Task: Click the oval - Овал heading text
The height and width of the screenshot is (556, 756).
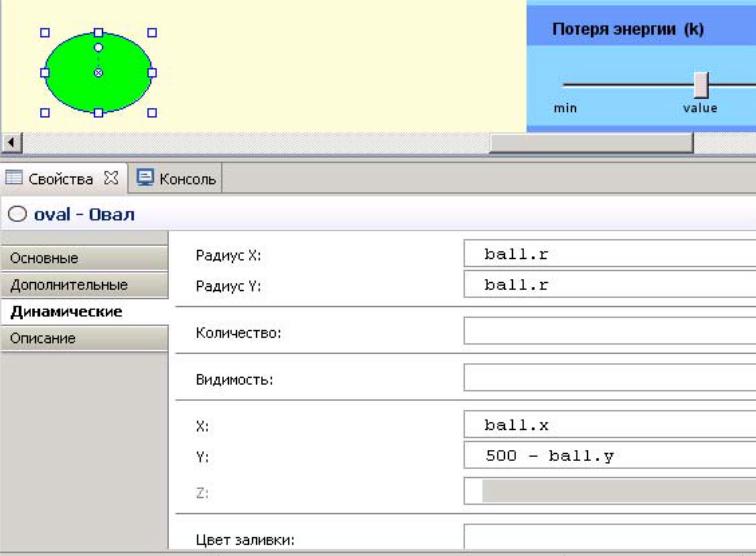Action: (84, 214)
